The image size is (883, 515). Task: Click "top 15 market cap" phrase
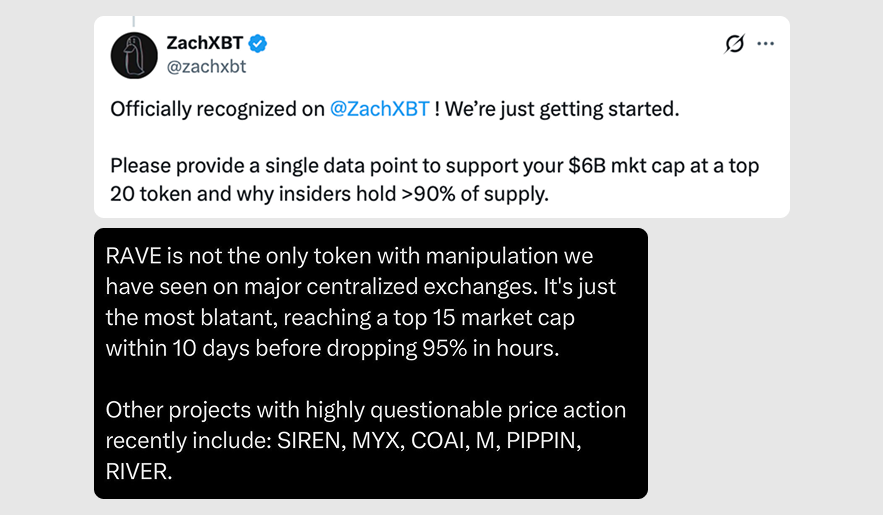click(x=507, y=318)
